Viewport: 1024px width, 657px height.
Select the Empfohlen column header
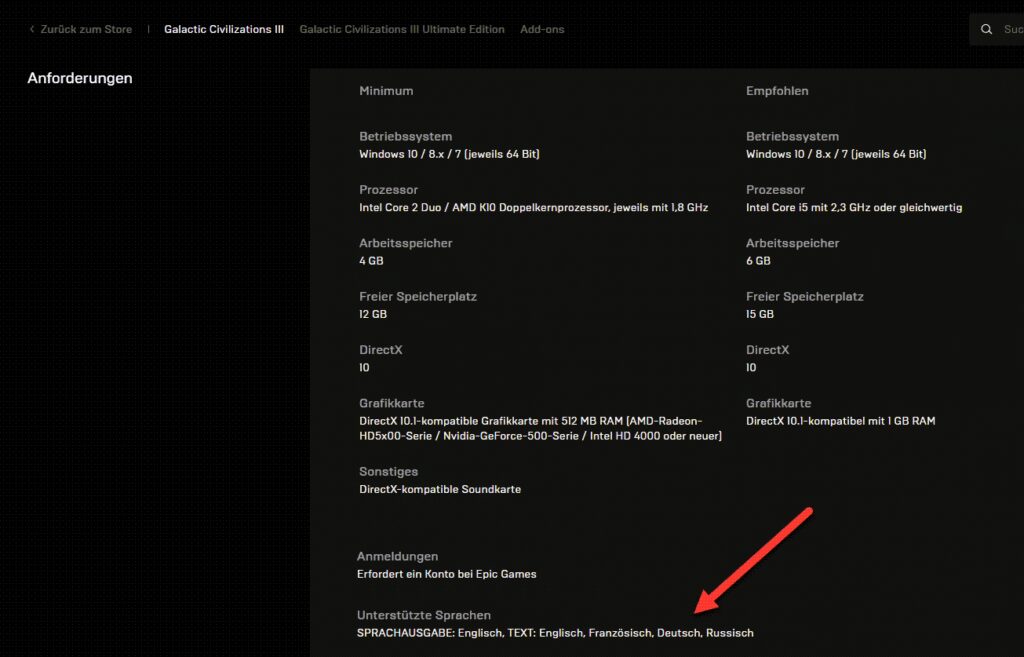pos(777,91)
